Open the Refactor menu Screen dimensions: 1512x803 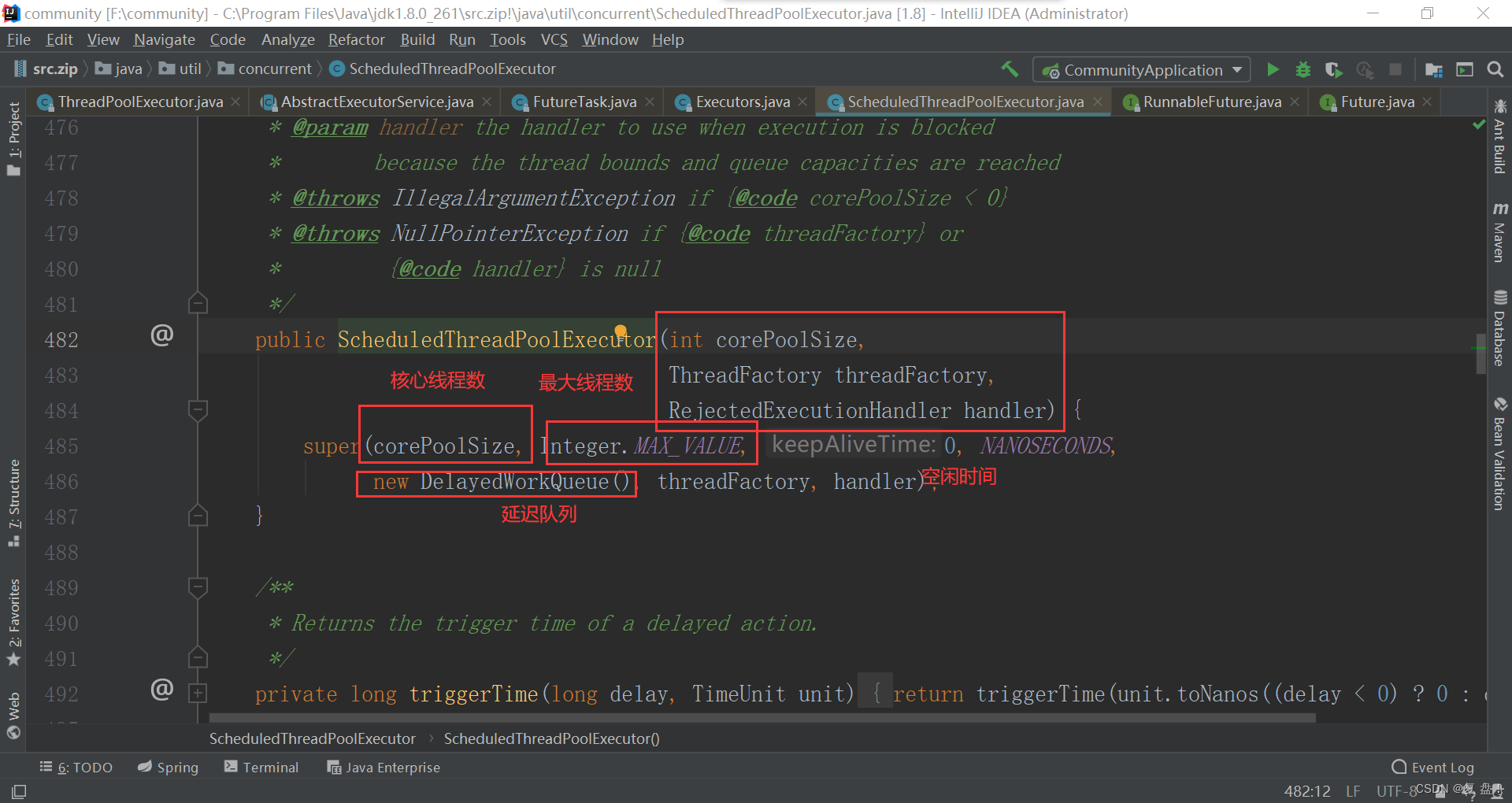(357, 39)
